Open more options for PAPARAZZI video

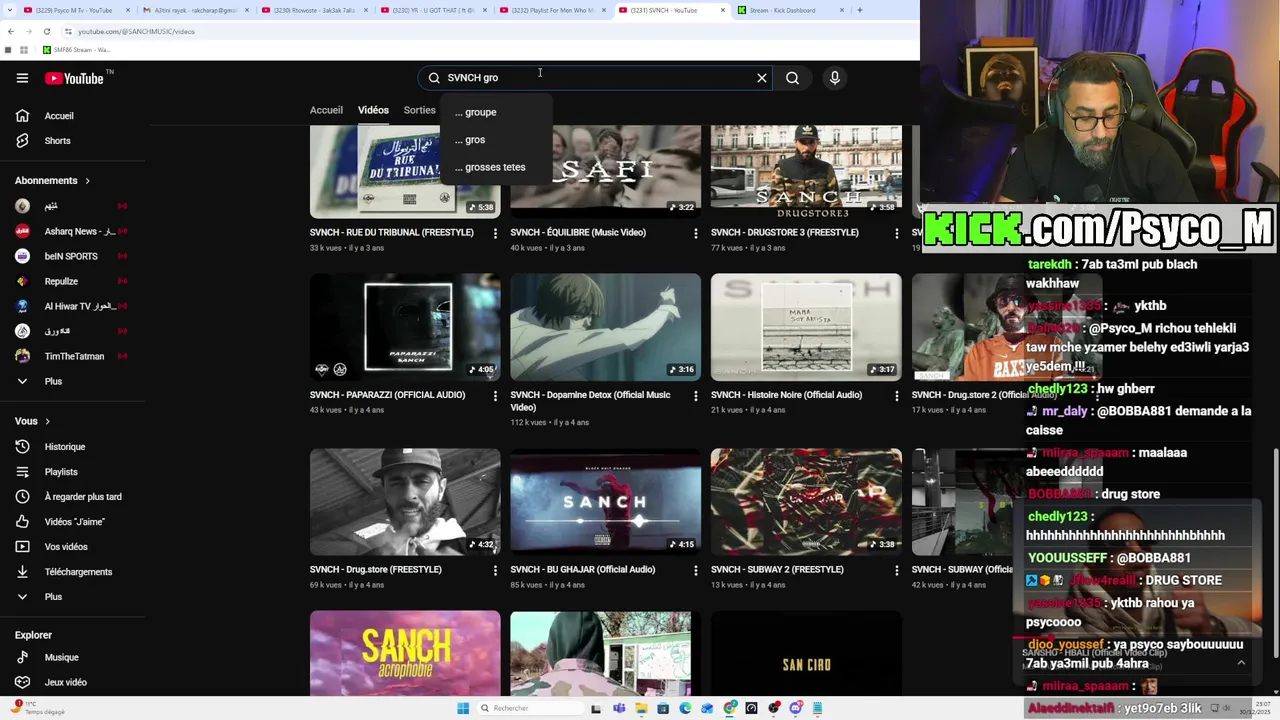click(495, 396)
